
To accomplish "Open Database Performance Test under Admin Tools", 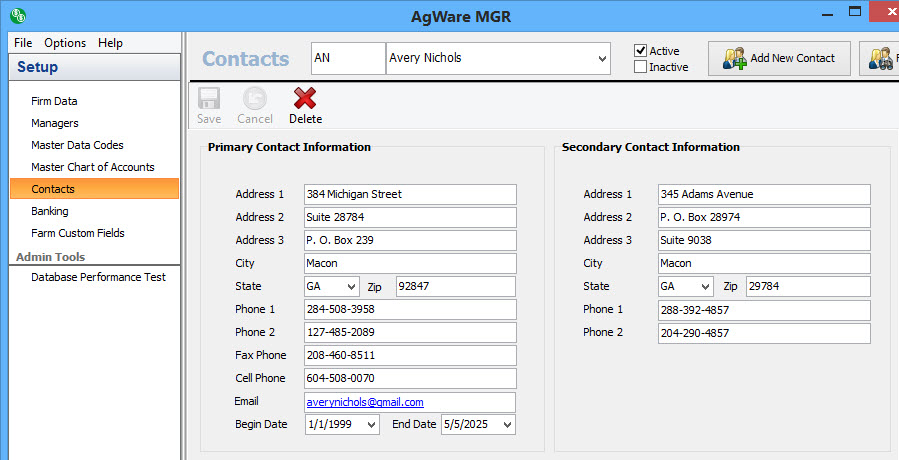I will (x=98, y=277).
